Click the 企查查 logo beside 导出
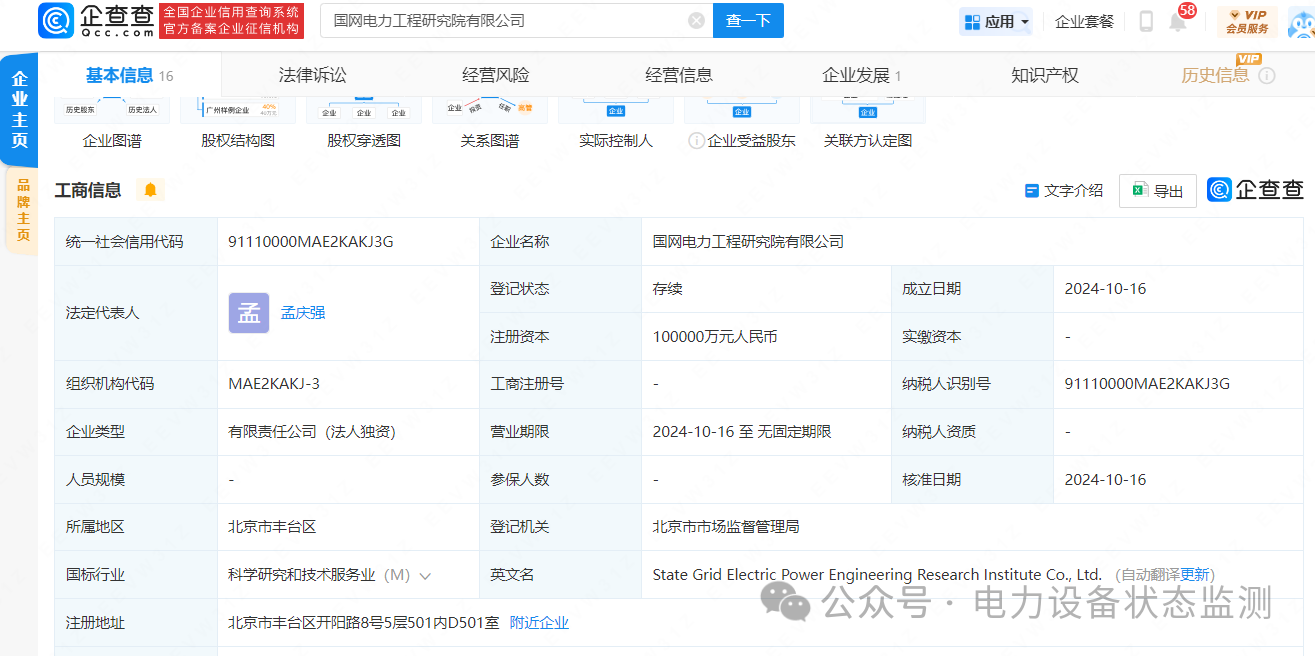1315x656 pixels. (x=1256, y=190)
